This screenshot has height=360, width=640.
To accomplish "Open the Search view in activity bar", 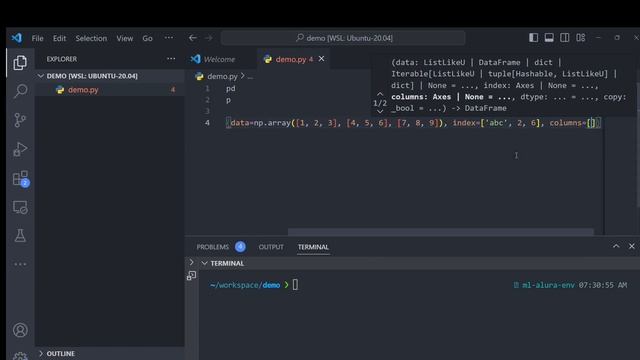I will coord(20,91).
